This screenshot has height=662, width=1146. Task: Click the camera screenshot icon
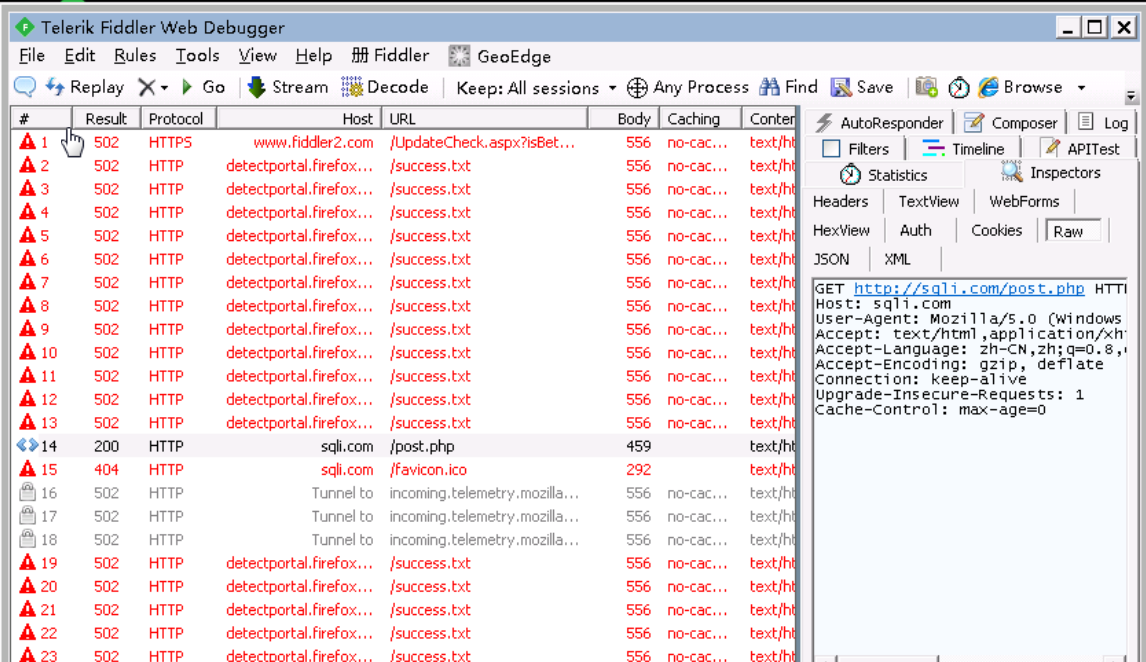(927, 87)
